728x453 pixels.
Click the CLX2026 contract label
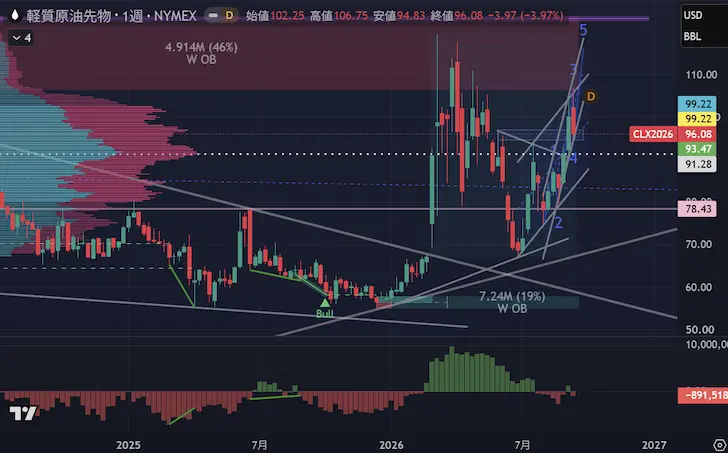652,135
